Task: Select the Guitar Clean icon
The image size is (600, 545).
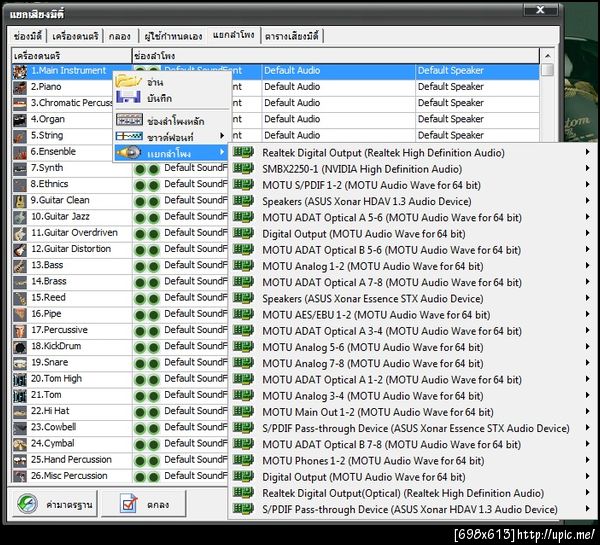Action: pos(20,201)
